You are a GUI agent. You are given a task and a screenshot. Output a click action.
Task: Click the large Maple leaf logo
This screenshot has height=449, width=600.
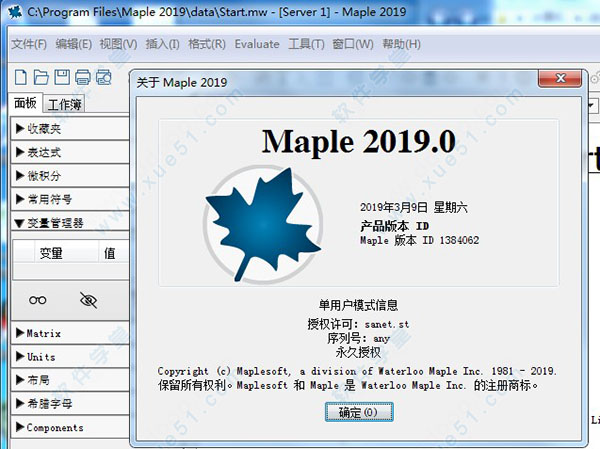coord(263,225)
